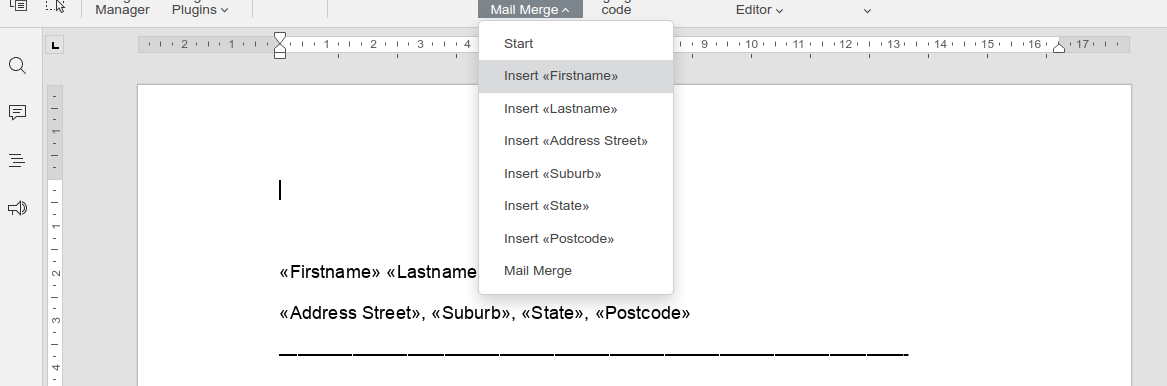Expand the Editor dropdown
This screenshot has height=386, width=1167.
point(759,10)
